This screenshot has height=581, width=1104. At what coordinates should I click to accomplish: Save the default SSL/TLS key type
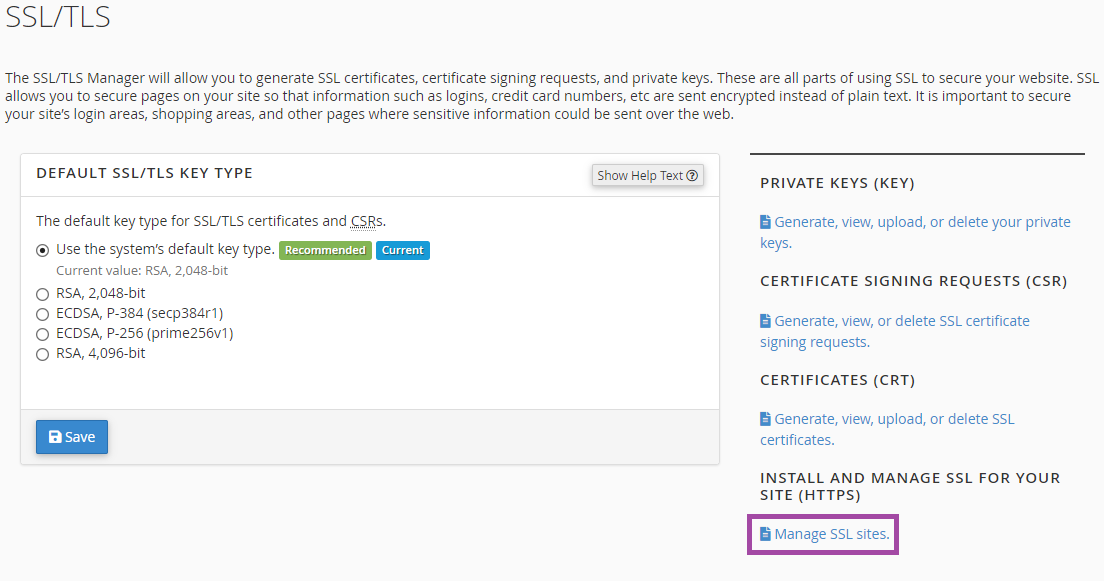72,437
